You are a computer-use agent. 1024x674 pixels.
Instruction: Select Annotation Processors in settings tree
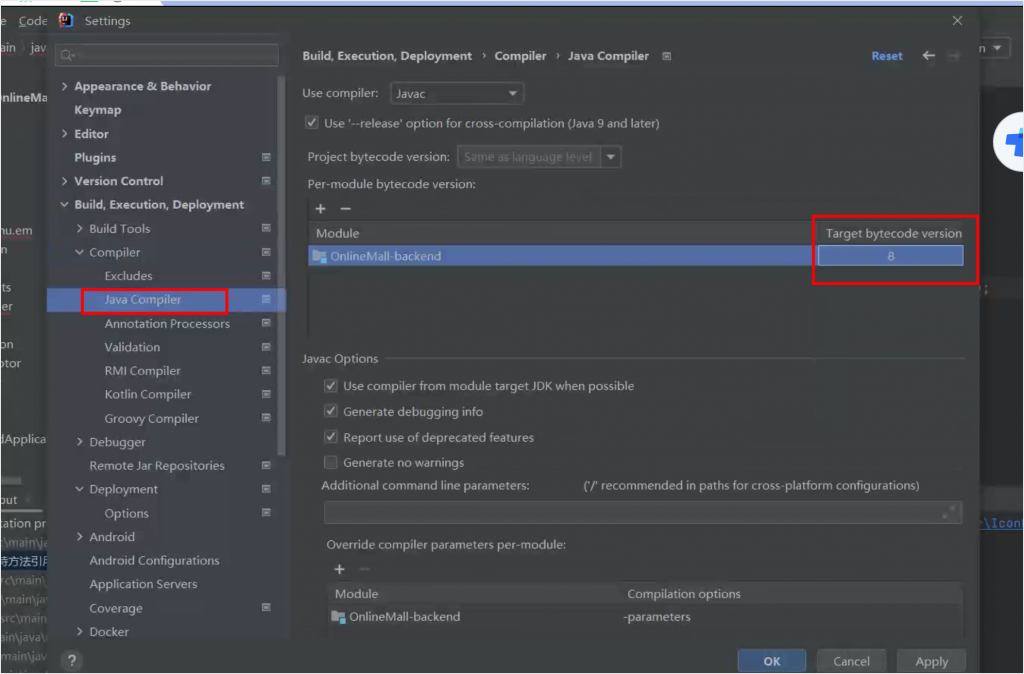(x=167, y=324)
